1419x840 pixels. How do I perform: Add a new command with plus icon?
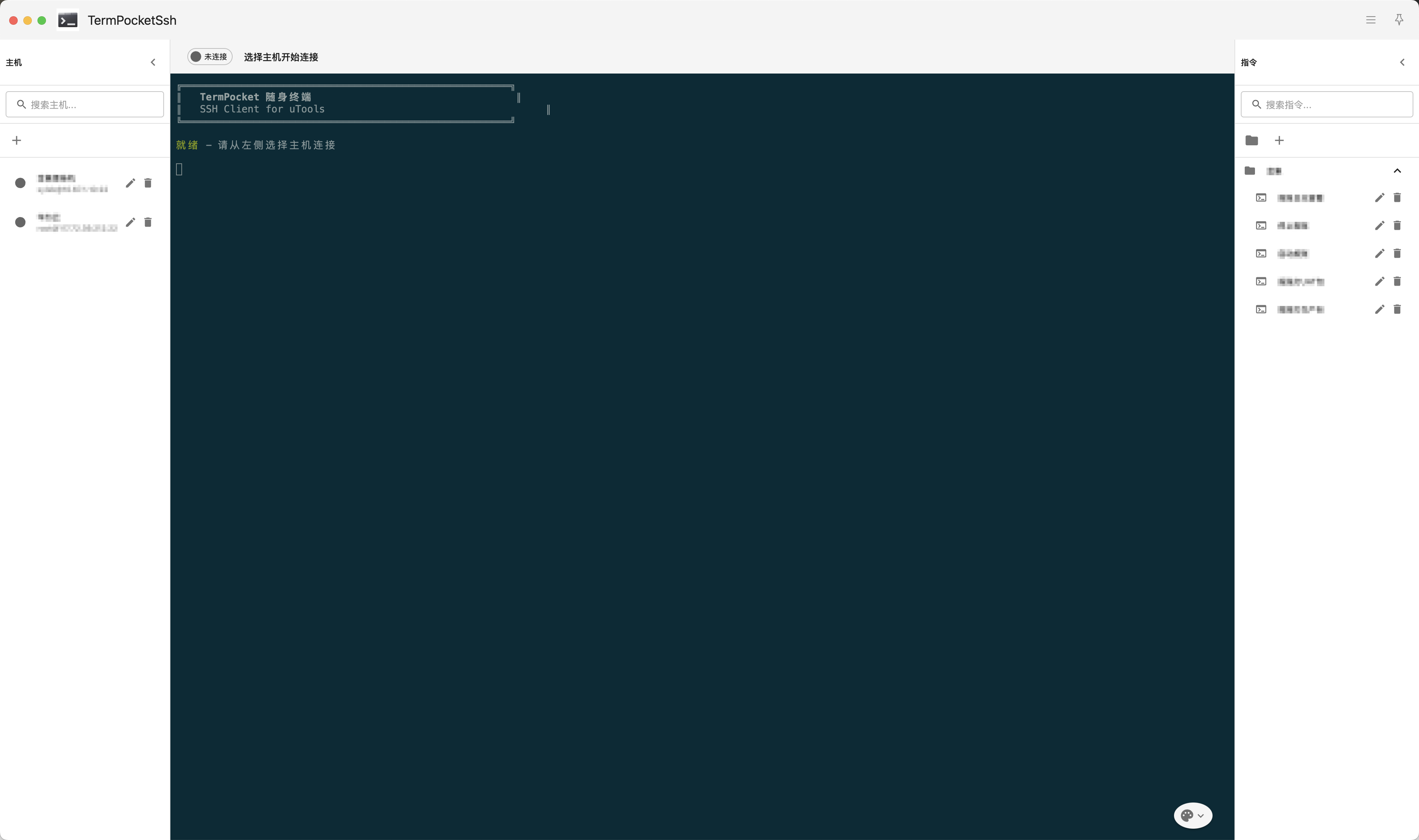tap(1279, 140)
